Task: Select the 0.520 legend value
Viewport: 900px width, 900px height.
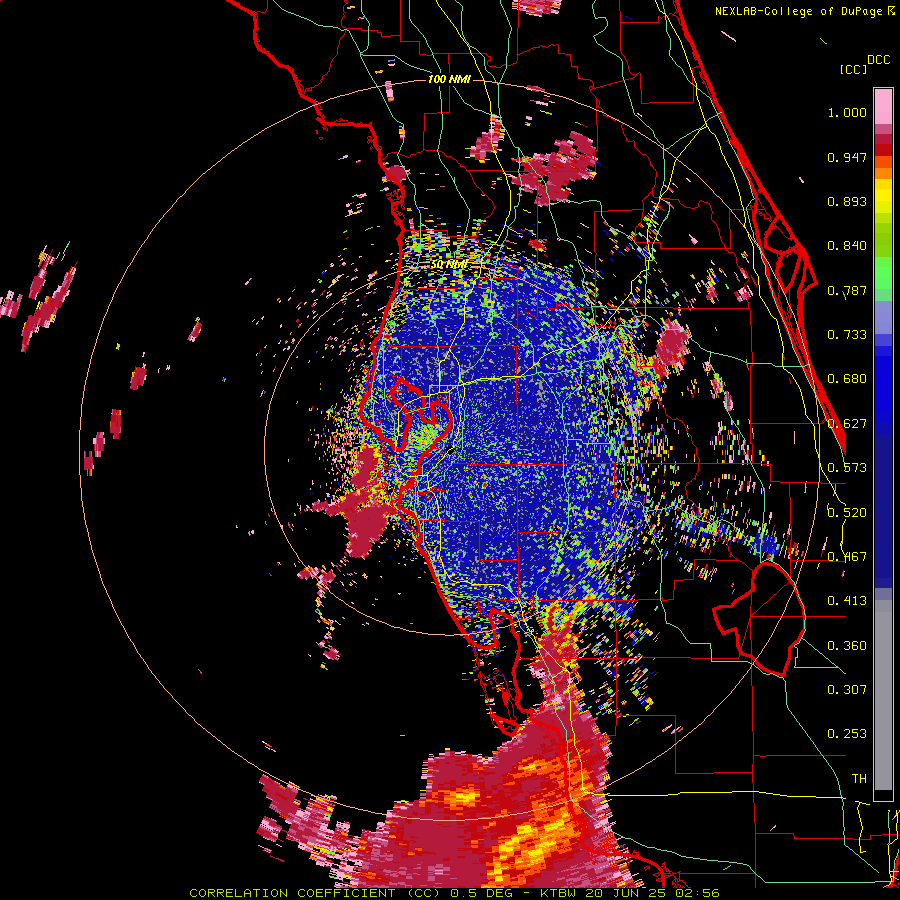Action: (x=847, y=512)
